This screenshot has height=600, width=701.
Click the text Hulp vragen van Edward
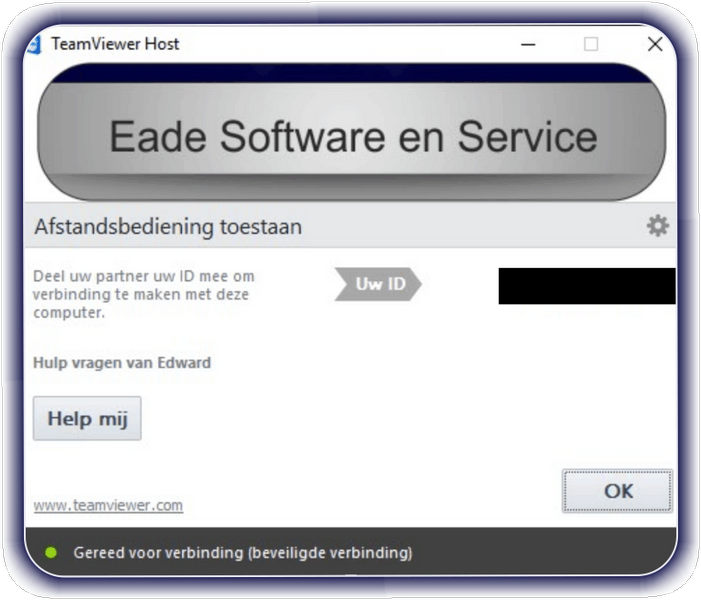pos(122,363)
